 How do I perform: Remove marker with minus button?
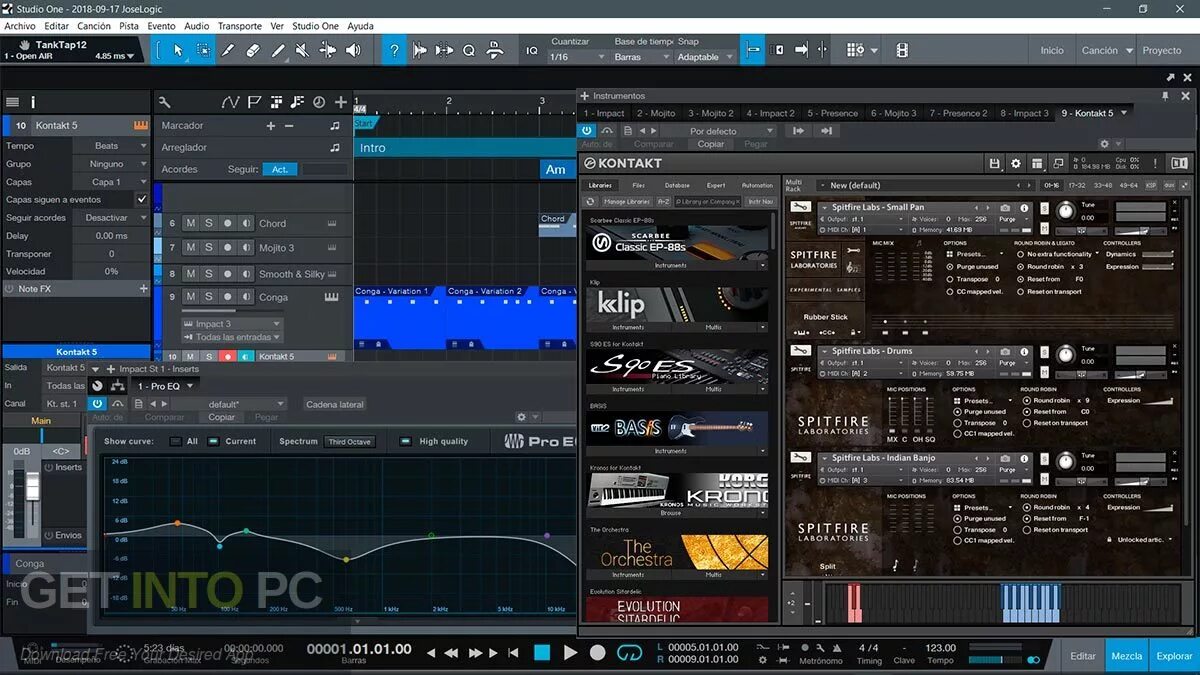(x=289, y=126)
